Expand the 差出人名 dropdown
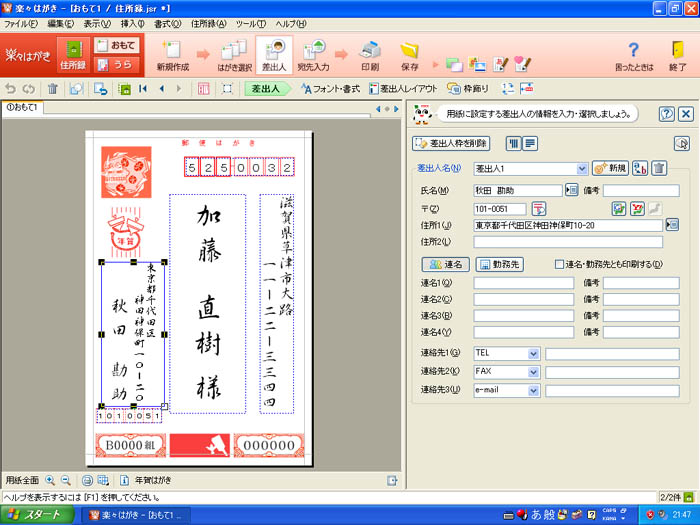This screenshot has height=525, width=700. point(582,169)
